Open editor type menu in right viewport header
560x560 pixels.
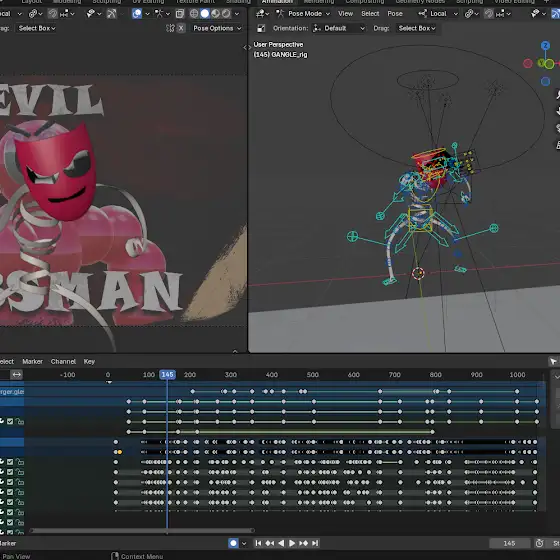[x=262, y=14]
